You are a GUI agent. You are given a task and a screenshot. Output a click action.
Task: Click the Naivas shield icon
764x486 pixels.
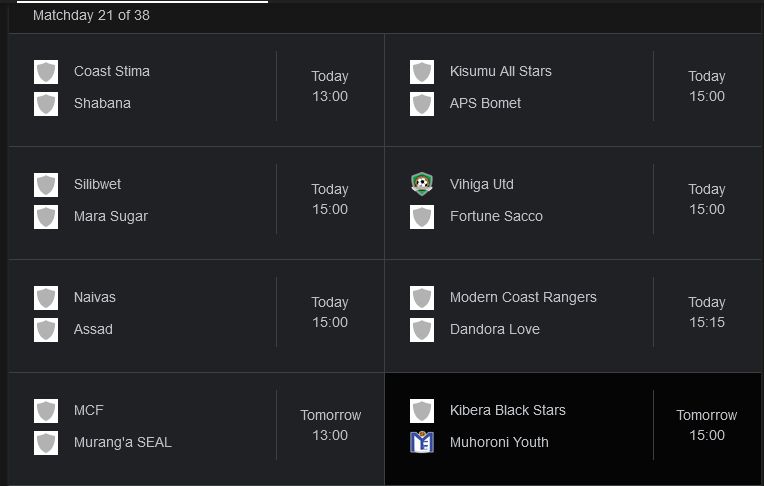46,298
